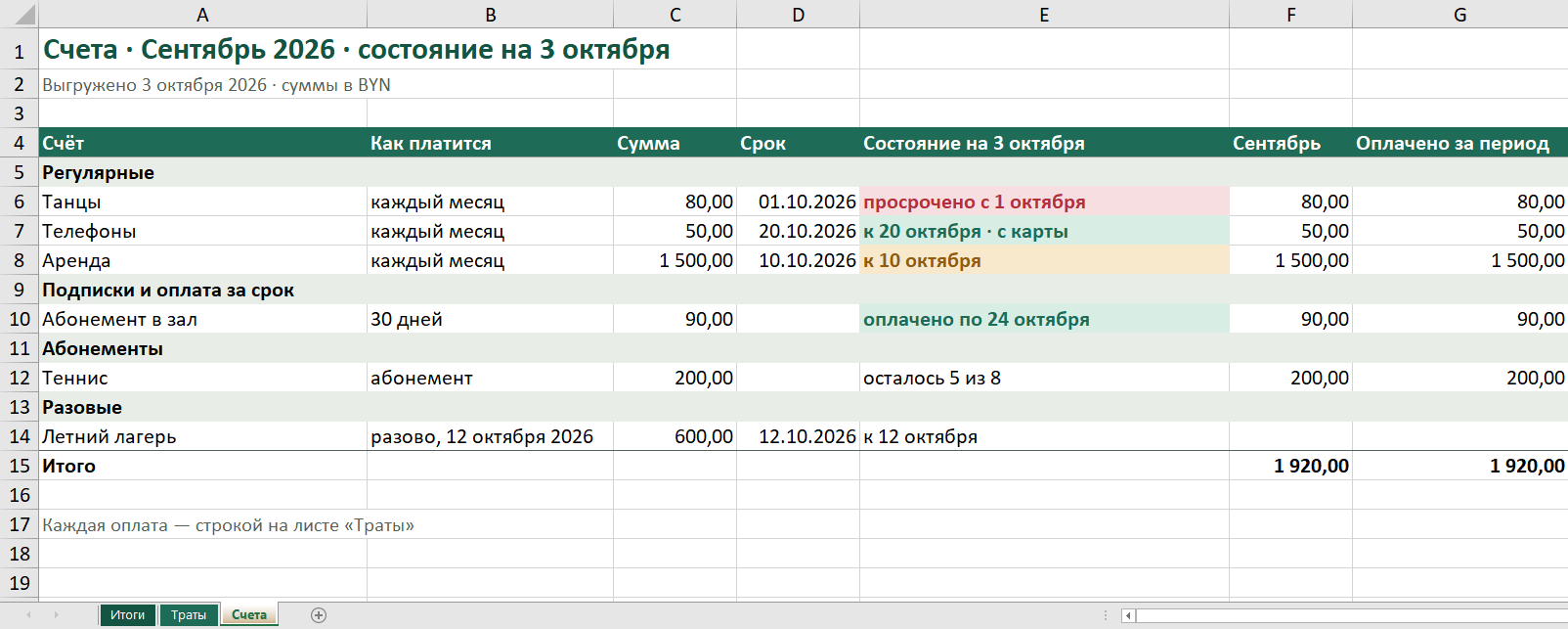Add a new sheet with the plus button
The image size is (1568, 629).
click(318, 615)
